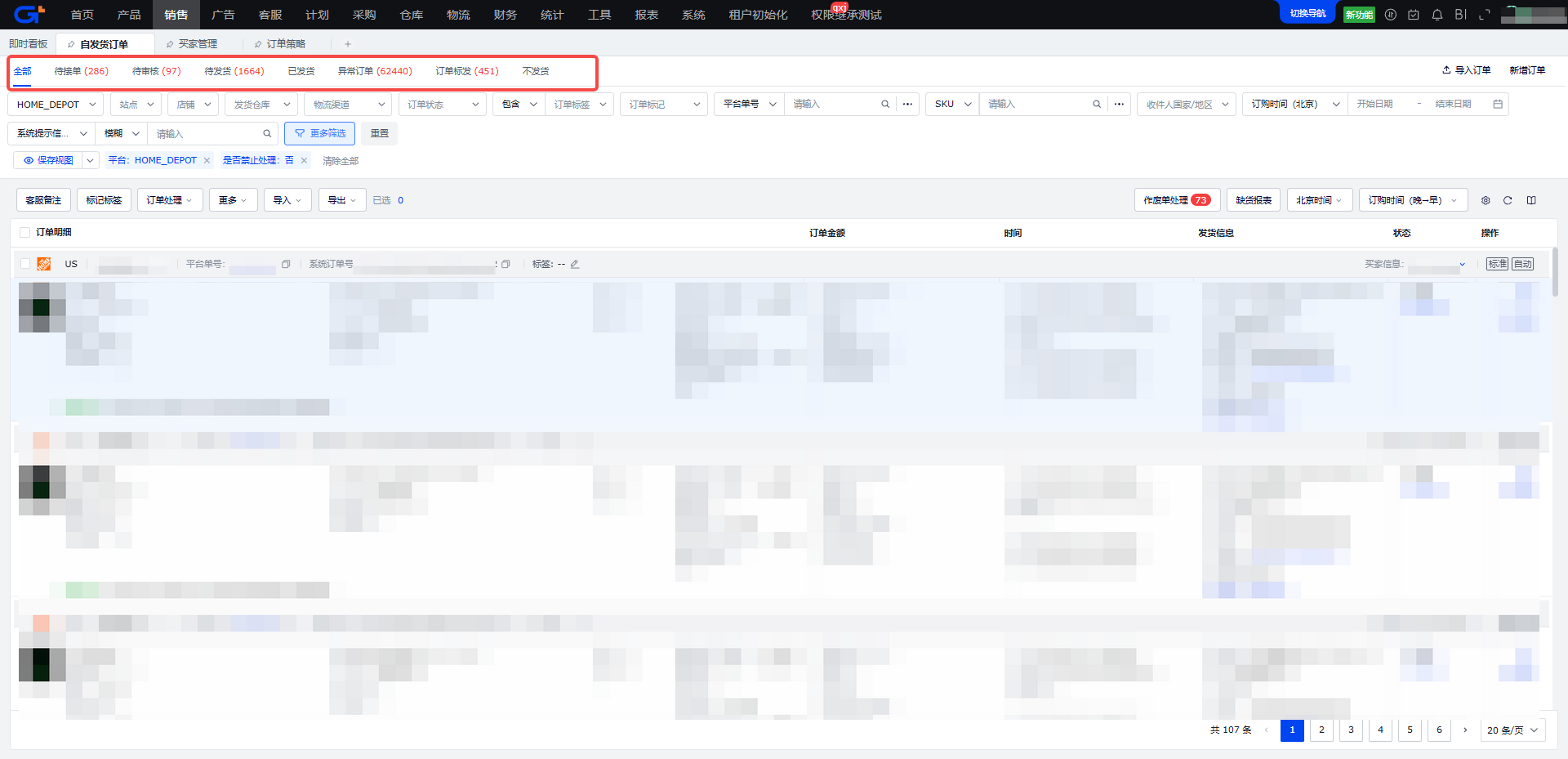Copy the 系统订单号 of the US order

(506, 264)
